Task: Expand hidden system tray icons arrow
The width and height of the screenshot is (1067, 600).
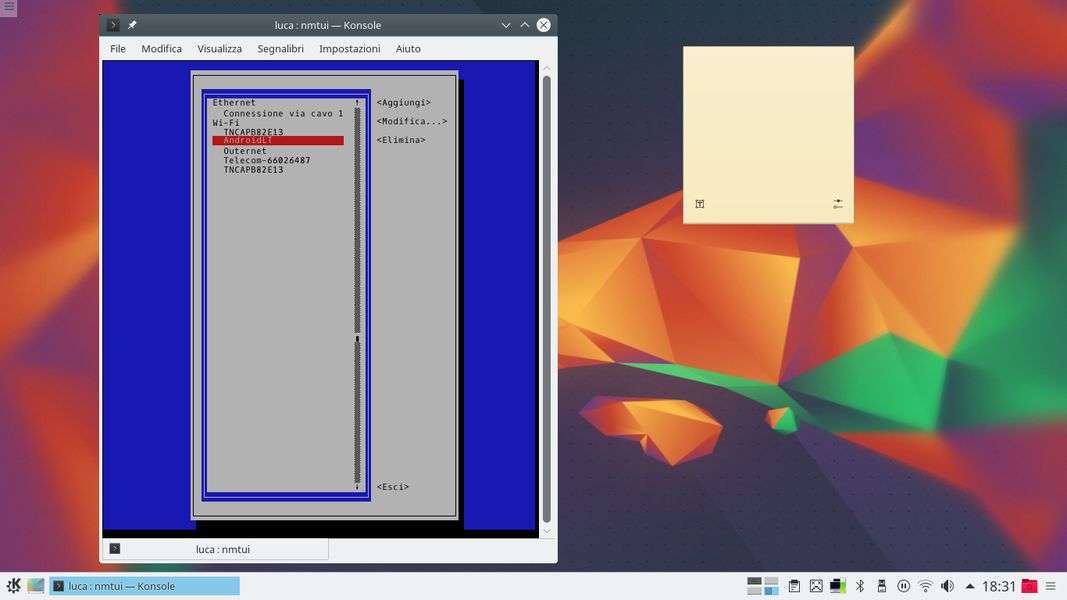Action: coord(970,587)
